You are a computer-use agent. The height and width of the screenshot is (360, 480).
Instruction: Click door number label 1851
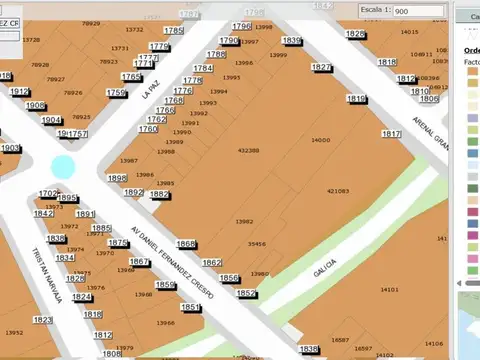191,307
